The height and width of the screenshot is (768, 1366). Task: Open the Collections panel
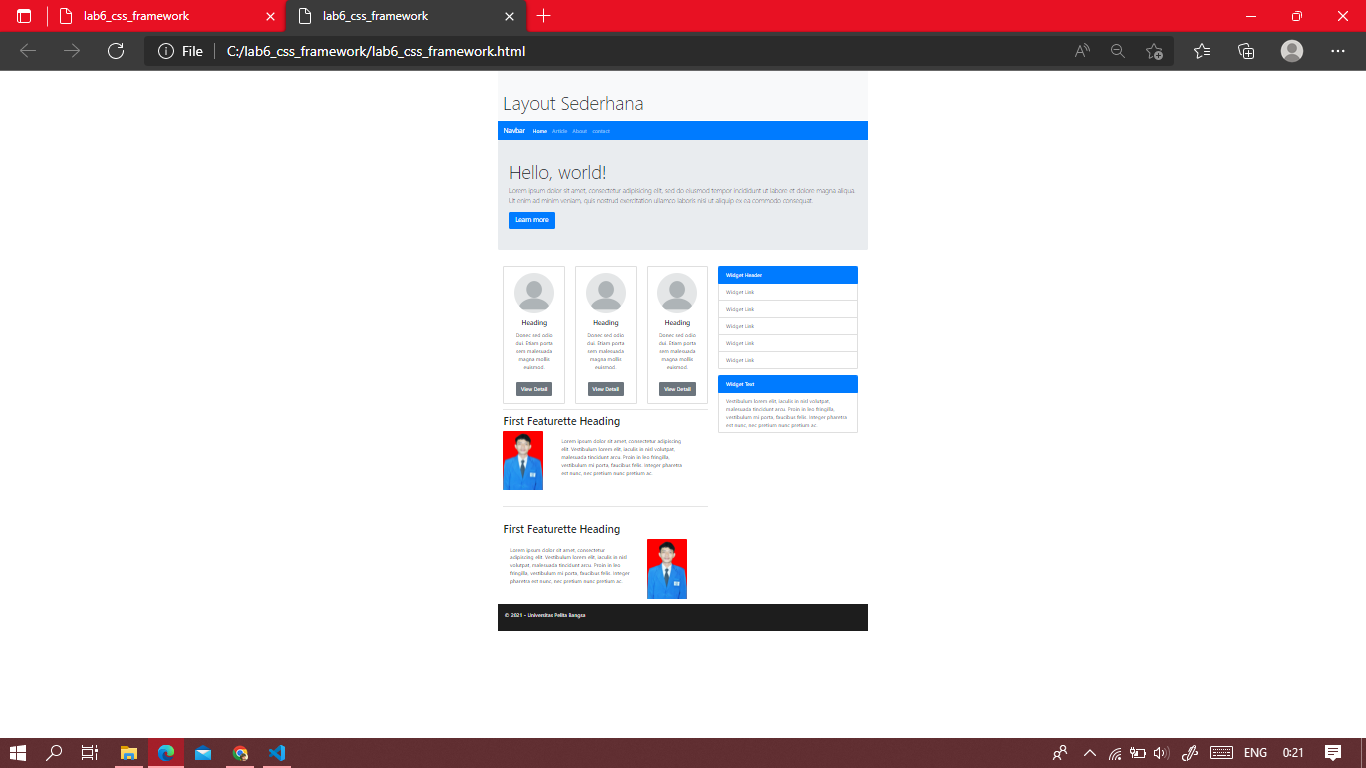(x=1246, y=51)
